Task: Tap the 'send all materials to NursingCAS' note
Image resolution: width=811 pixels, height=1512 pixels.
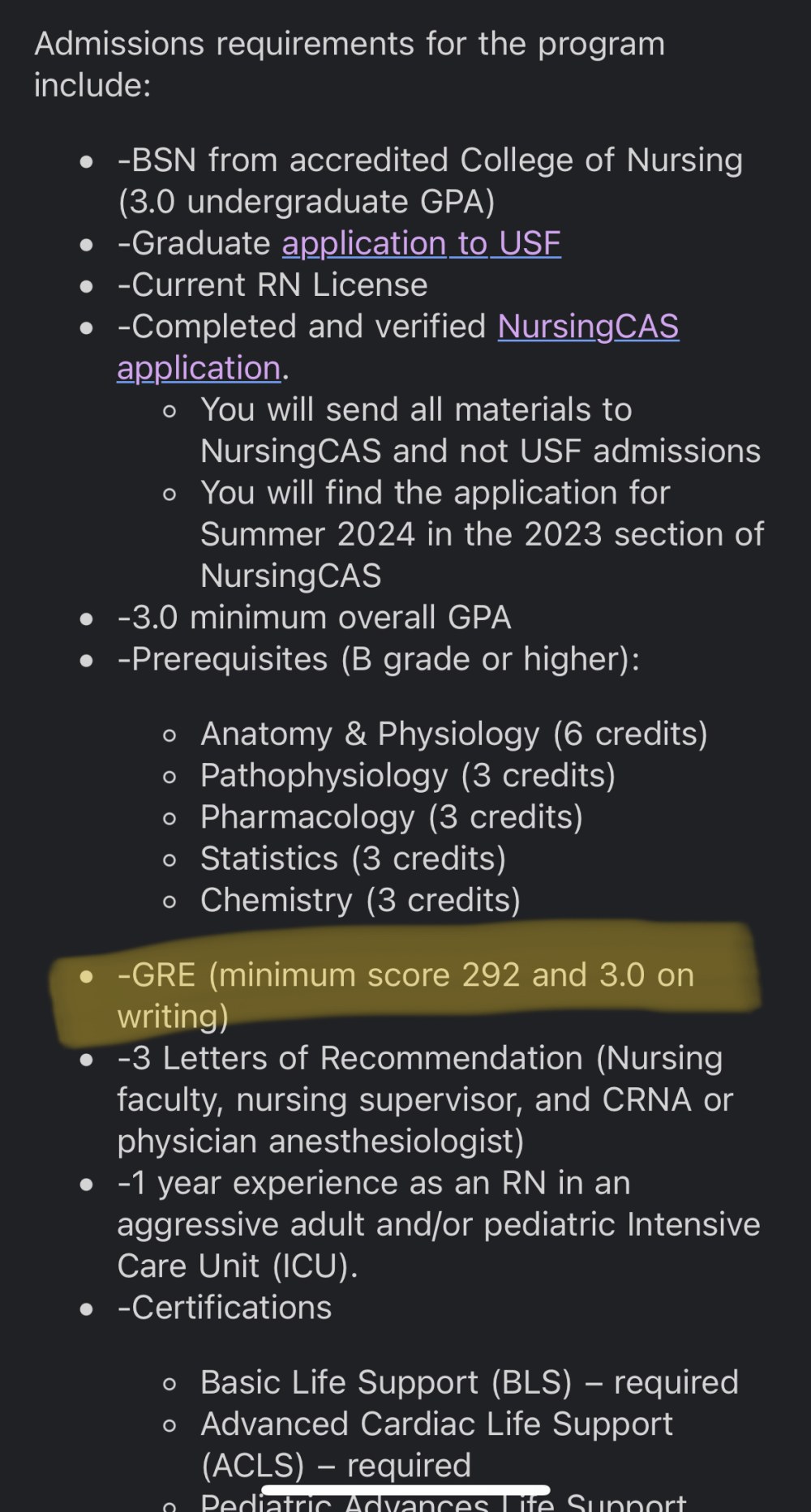Action: [x=480, y=430]
